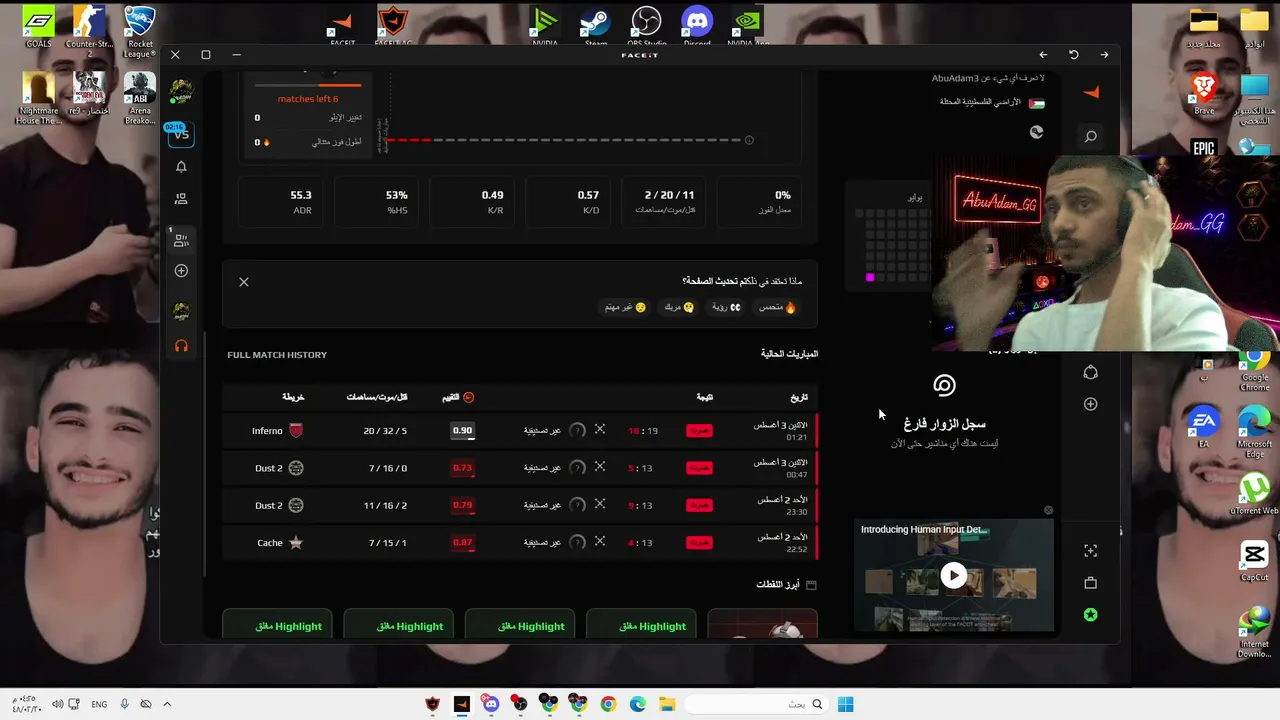Choose the sad face emoji reaction in feedback prompt

click(626, 307)
